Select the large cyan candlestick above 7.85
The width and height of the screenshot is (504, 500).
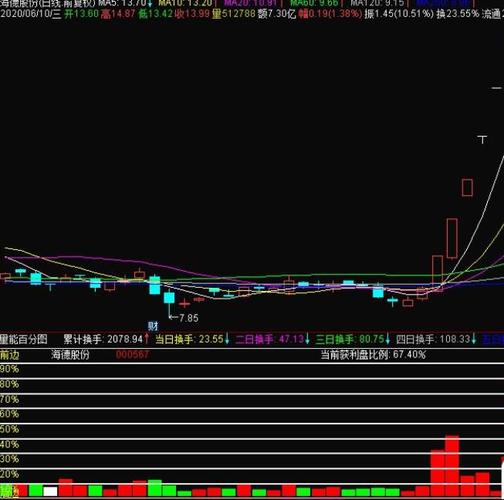[x=169, y=297]
